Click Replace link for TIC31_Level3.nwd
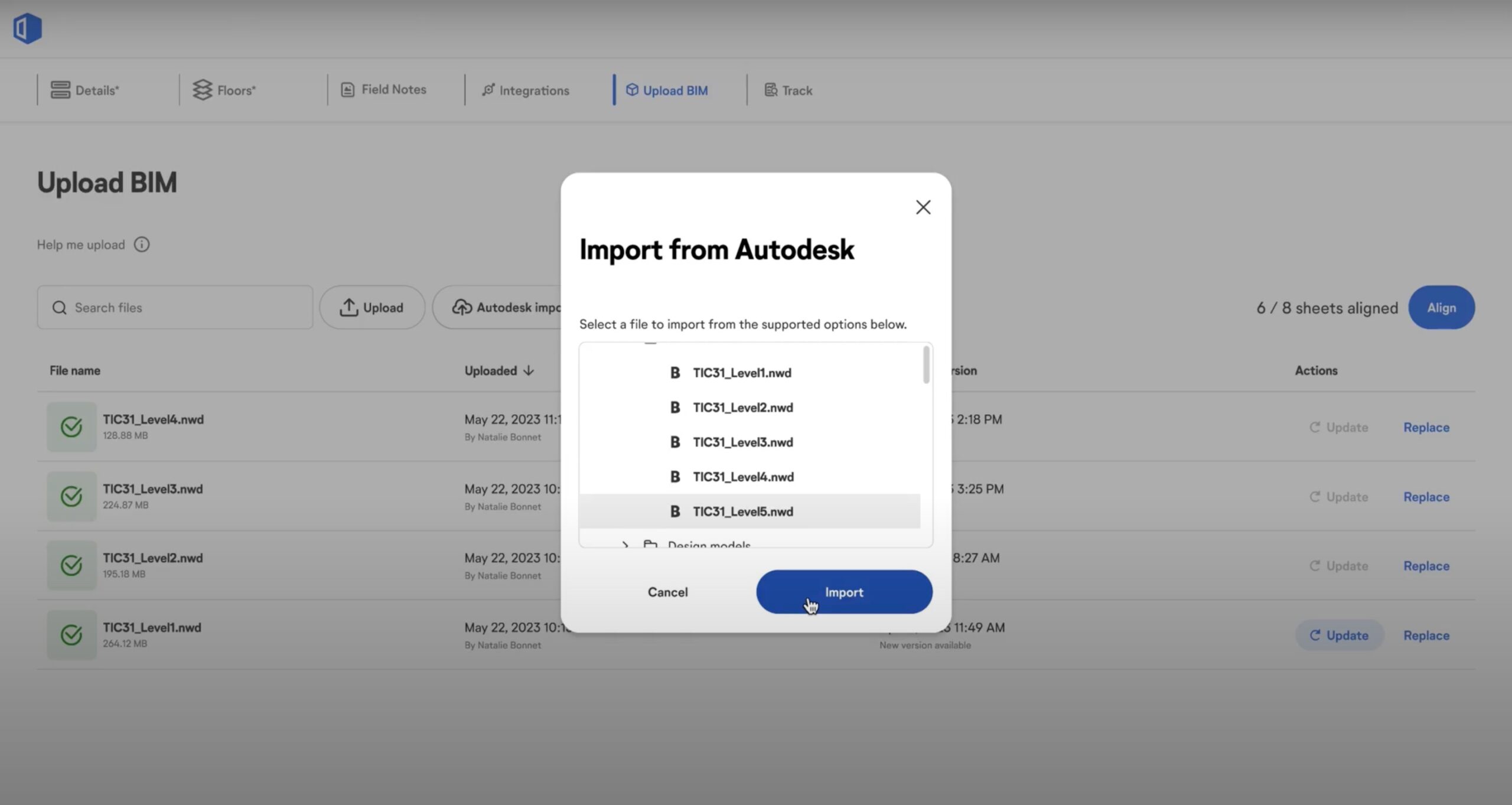The height and width of the screenshot is (805, 1512). [x=1426, y=497]
